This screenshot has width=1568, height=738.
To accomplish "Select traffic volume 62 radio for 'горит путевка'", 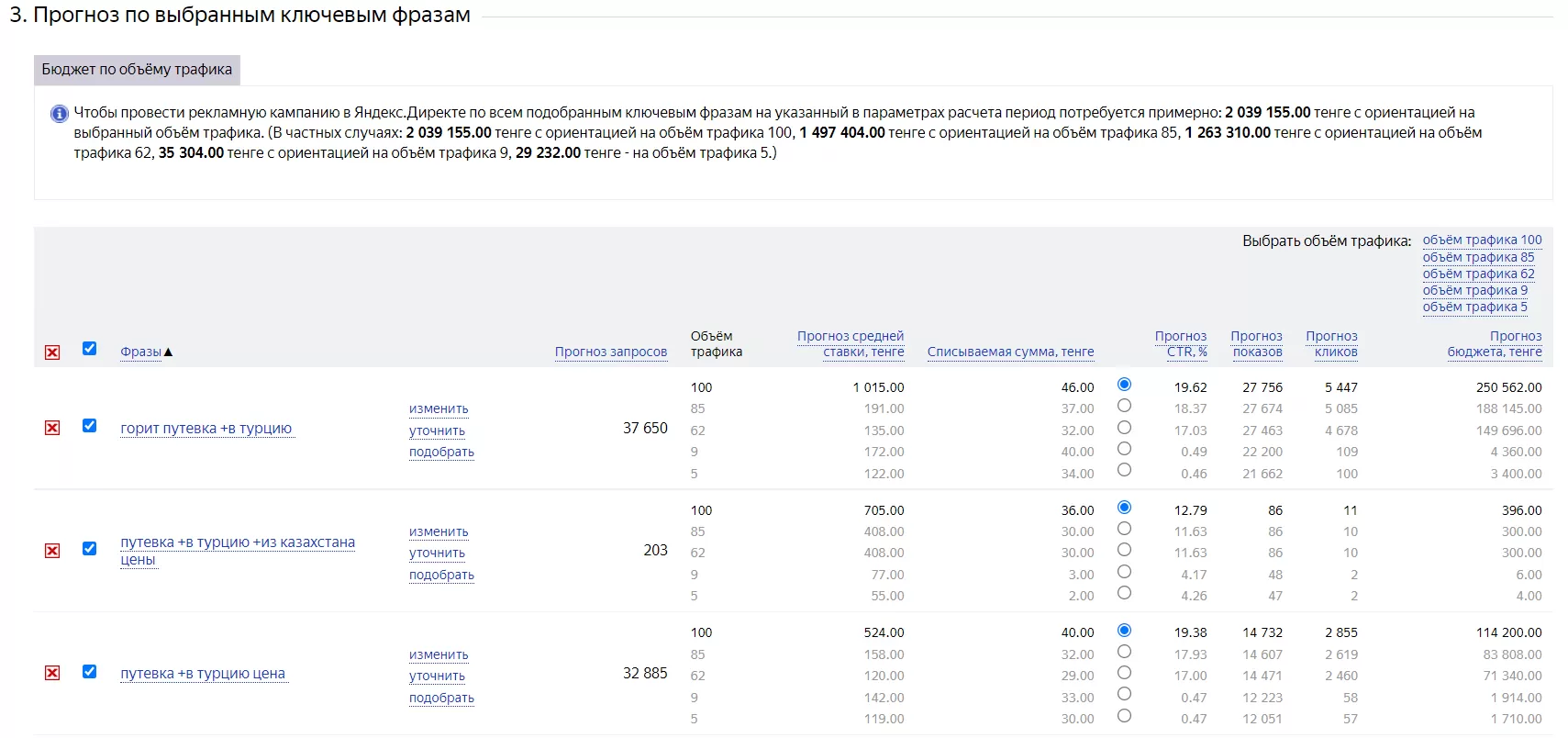I will 1124,427.
